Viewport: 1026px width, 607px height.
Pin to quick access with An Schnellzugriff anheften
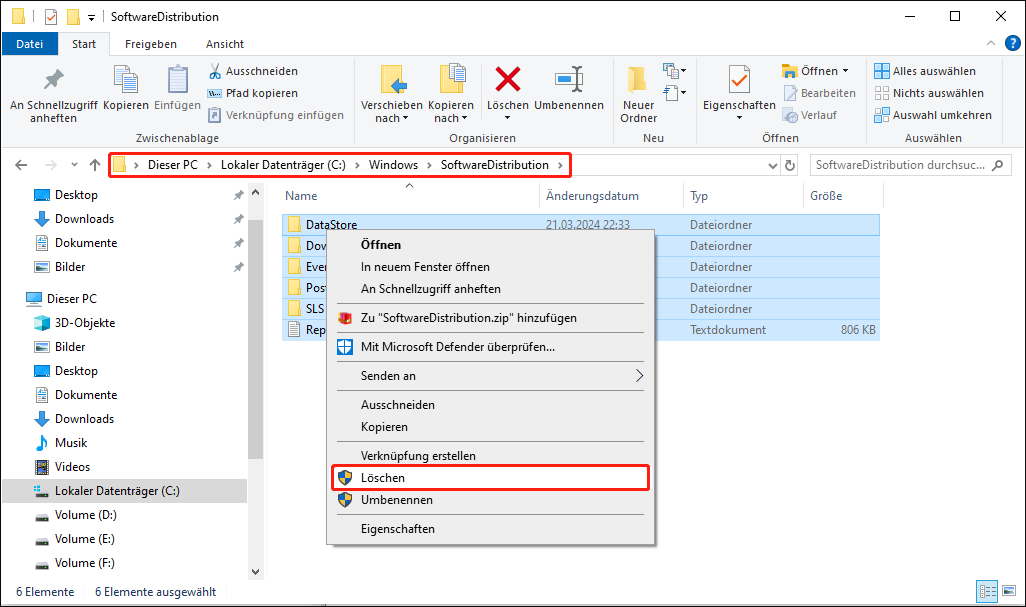[54, 95]
